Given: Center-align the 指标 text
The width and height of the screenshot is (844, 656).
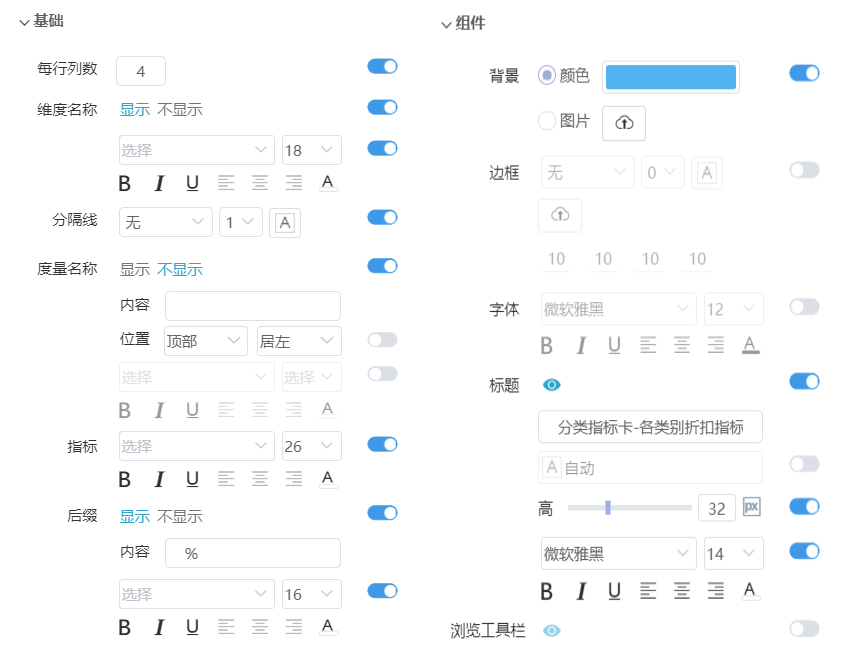Looking at the screenshot, I should [260, 479].
